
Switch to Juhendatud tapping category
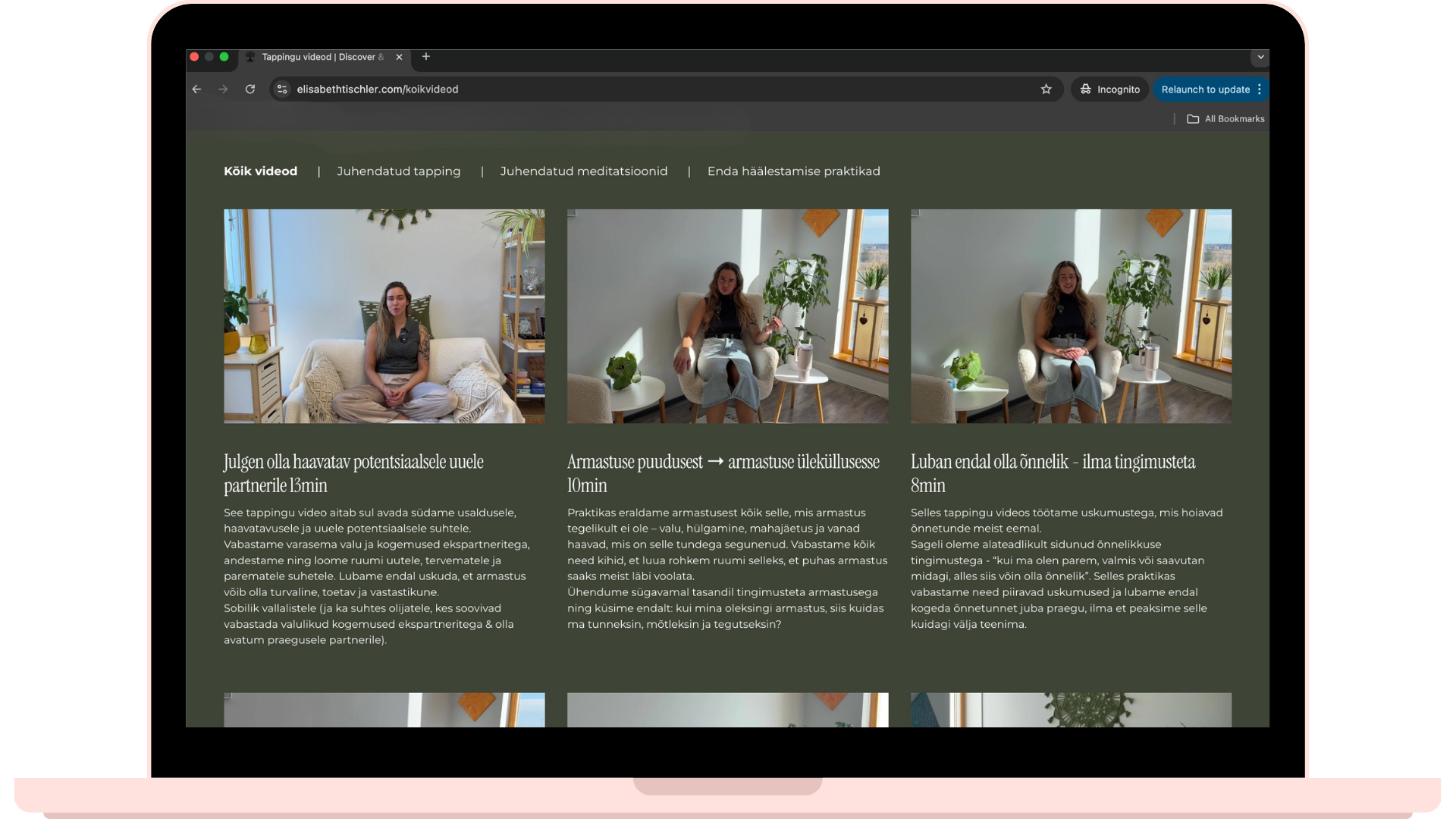398,171
